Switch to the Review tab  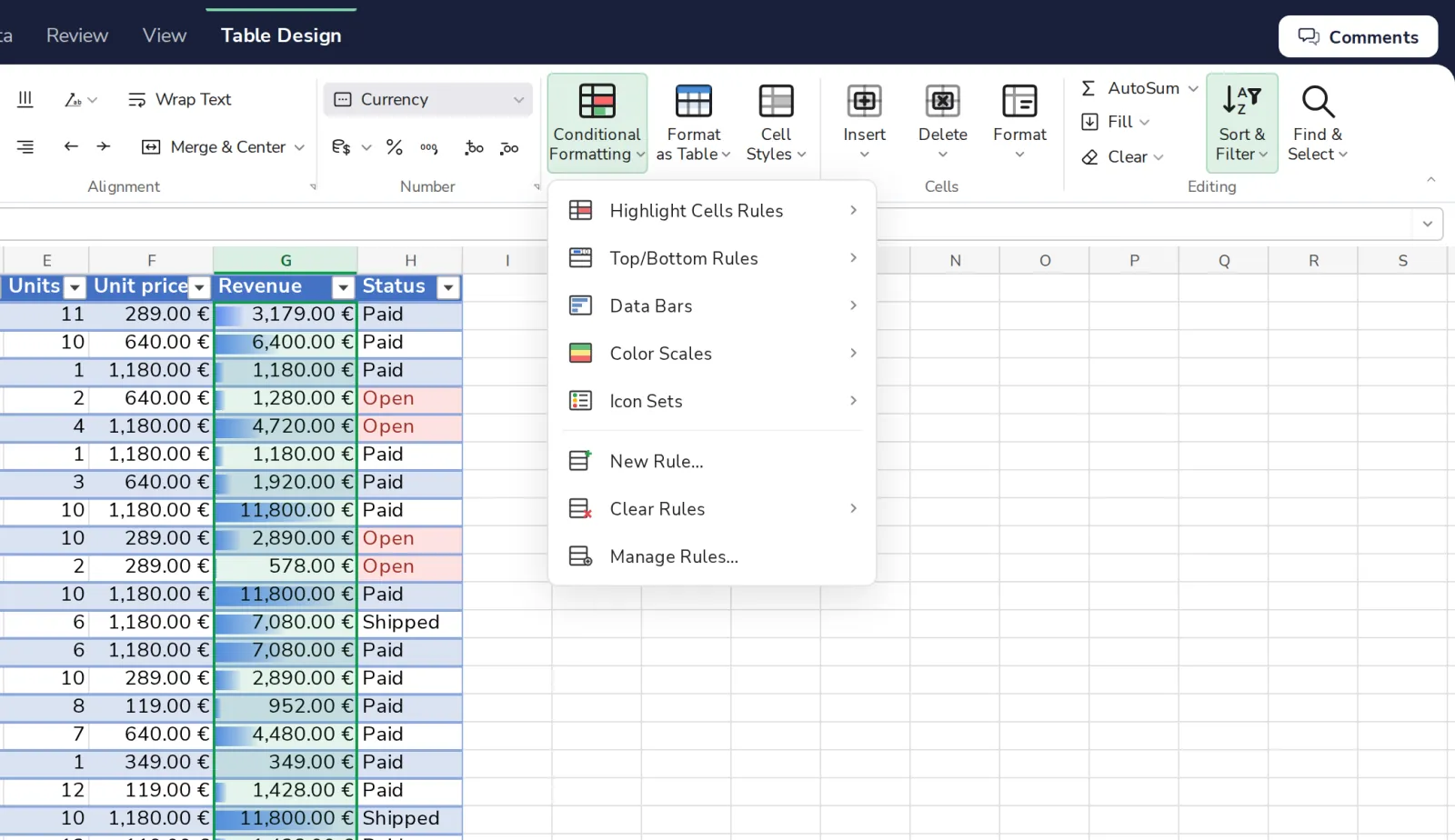coord(77,35)
